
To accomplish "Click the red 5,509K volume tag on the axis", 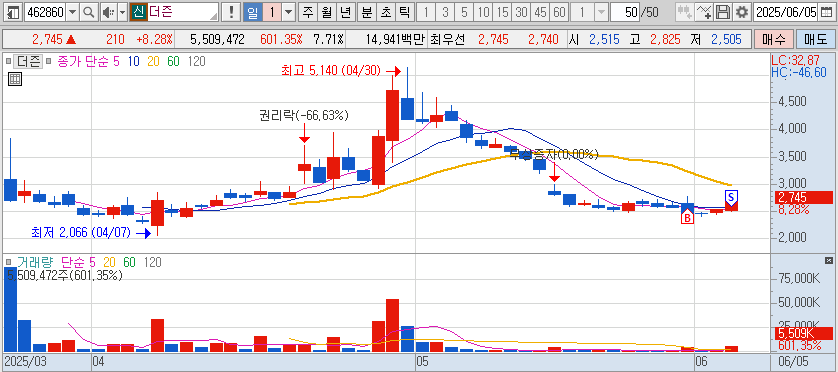I will [803, 334].
